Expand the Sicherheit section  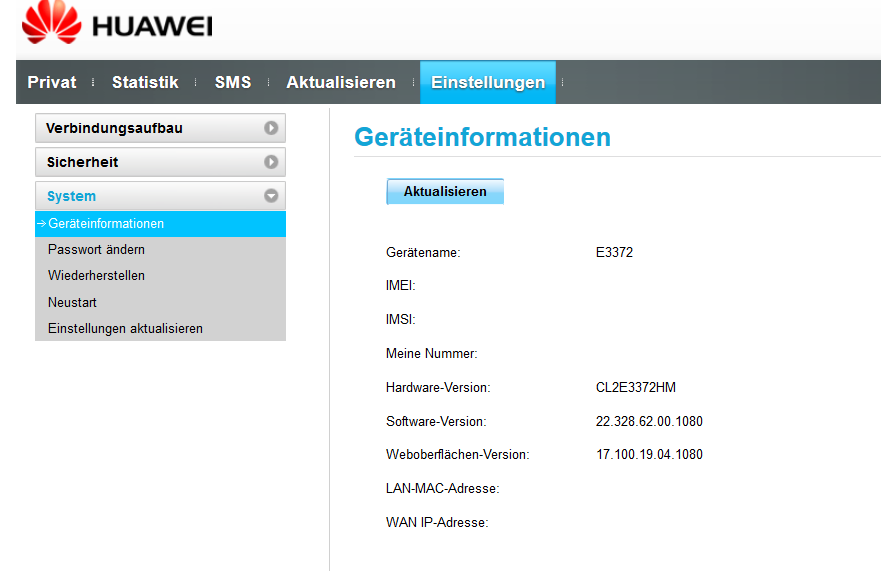point(160,162)
